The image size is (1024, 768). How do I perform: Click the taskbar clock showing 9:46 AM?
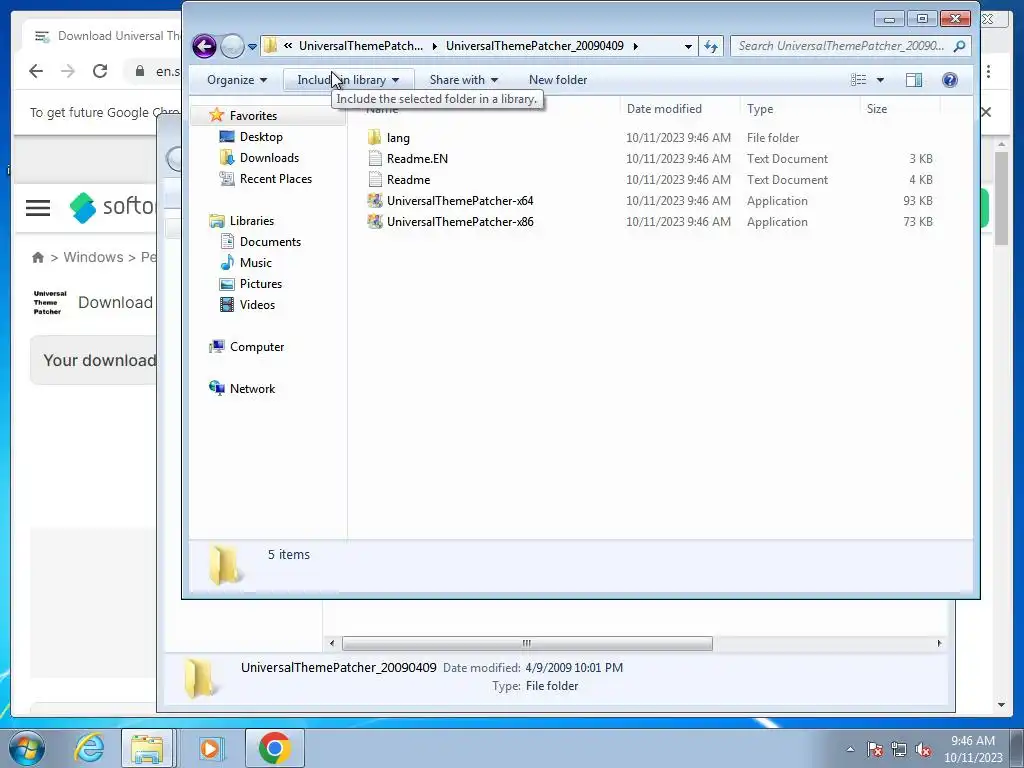972,749
